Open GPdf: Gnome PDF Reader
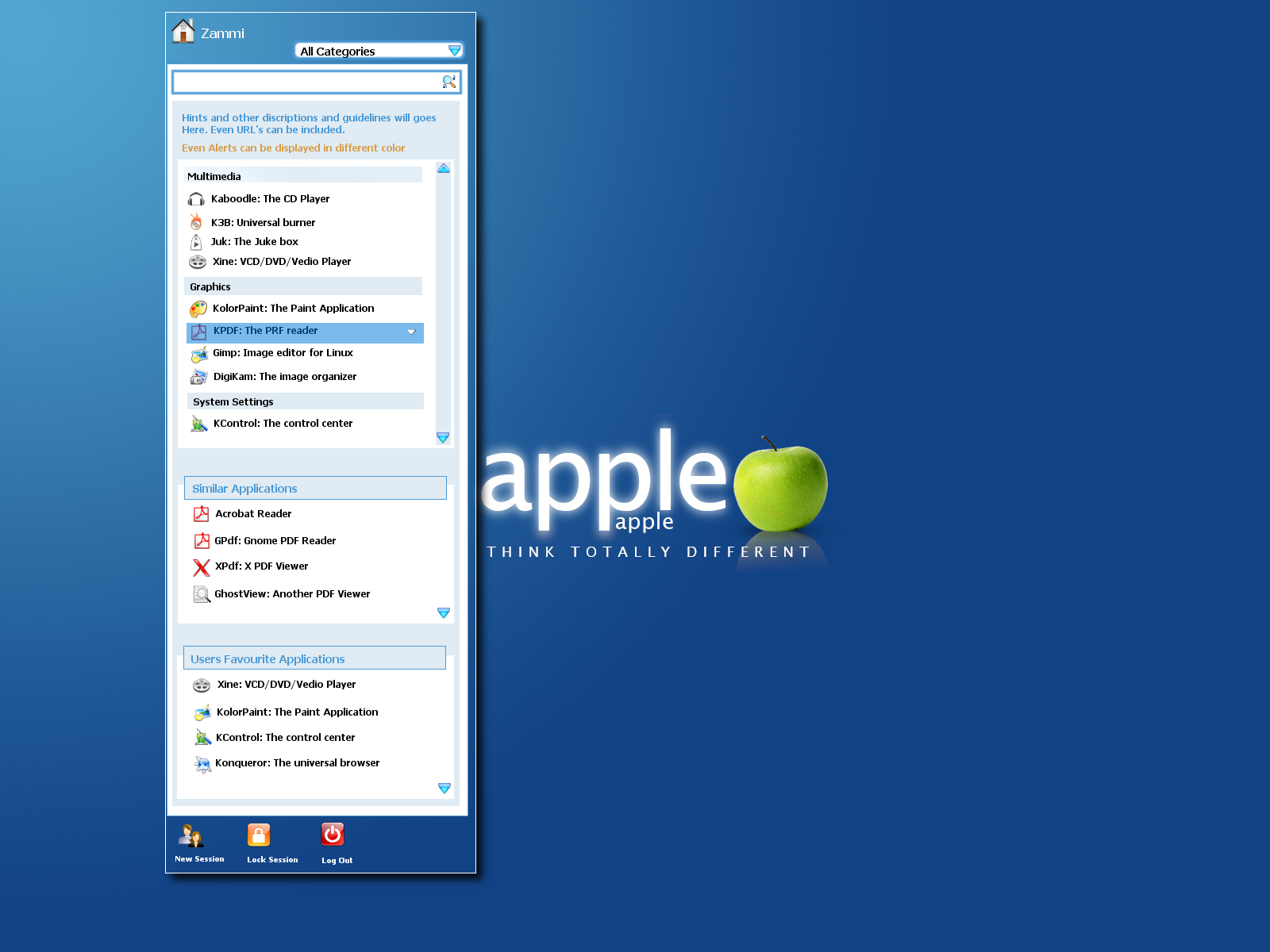 pos(275,541)
